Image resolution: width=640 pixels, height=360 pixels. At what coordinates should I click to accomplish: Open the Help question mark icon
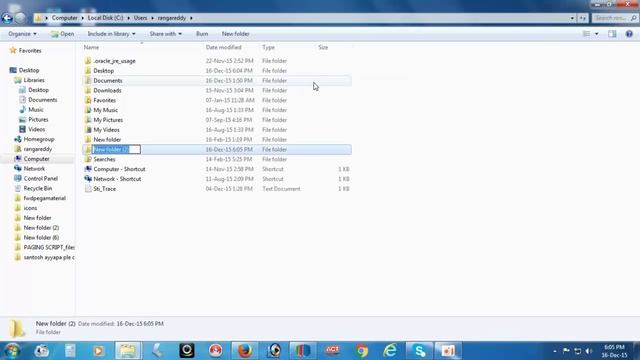[629, 34]
